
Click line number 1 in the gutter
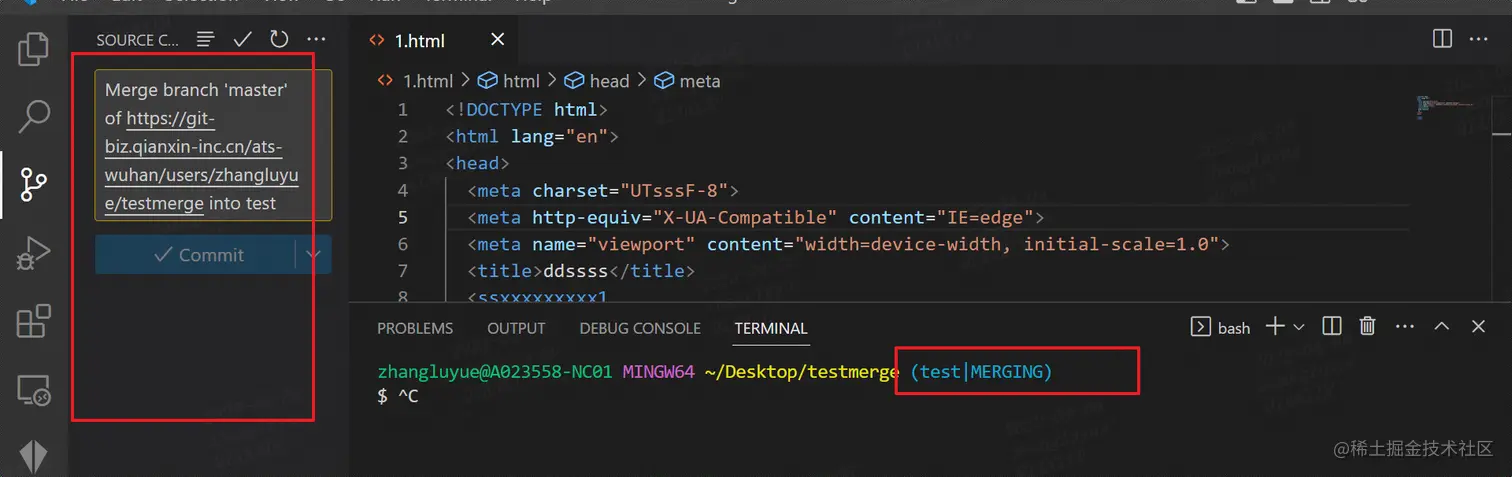point(402,109)
